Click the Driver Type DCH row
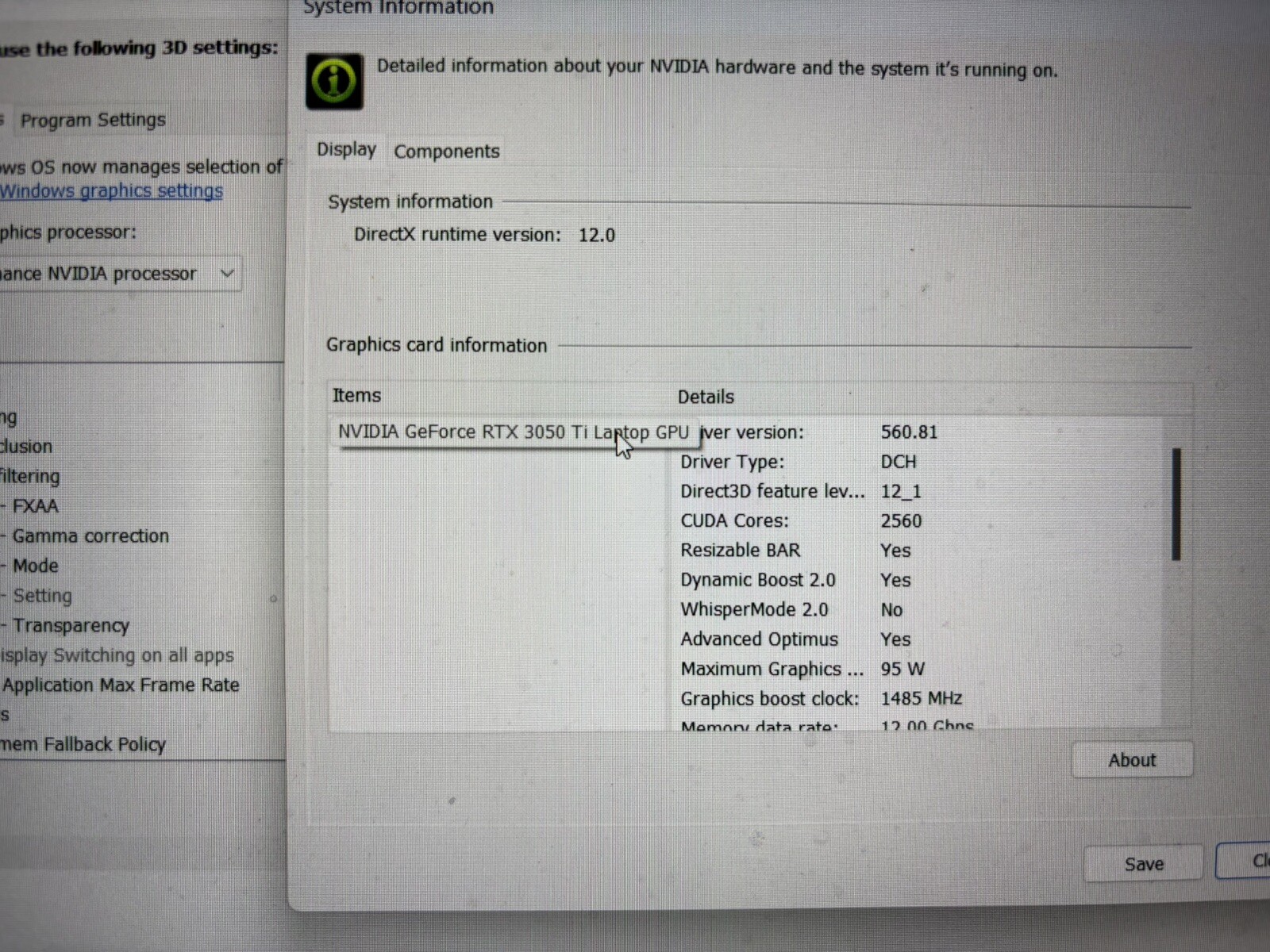1270x952 pixels. pos(799,462)
